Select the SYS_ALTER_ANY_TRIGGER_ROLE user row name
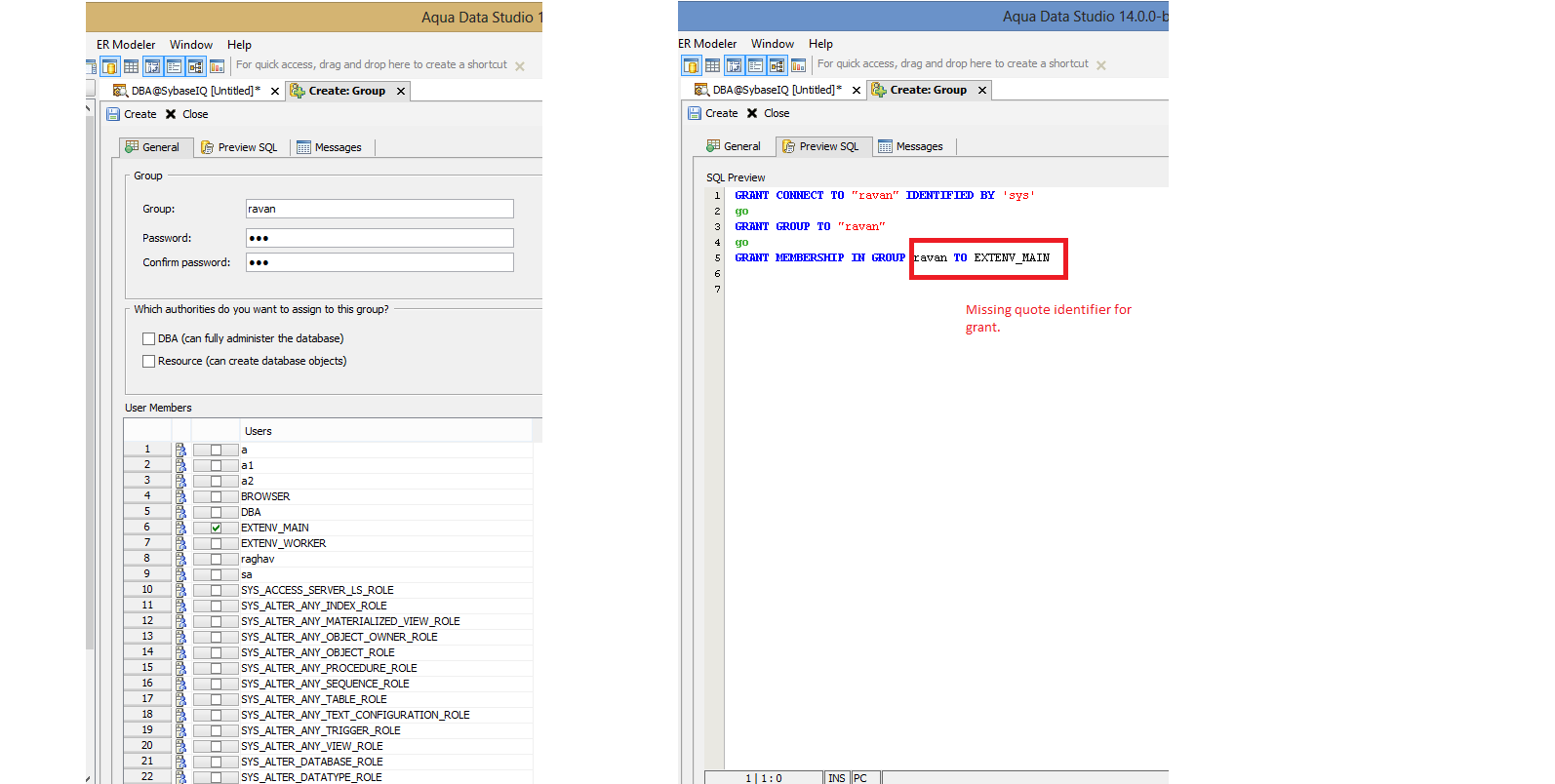Image resolution: width=1555 pixels, height=784 pixels. 321,730
